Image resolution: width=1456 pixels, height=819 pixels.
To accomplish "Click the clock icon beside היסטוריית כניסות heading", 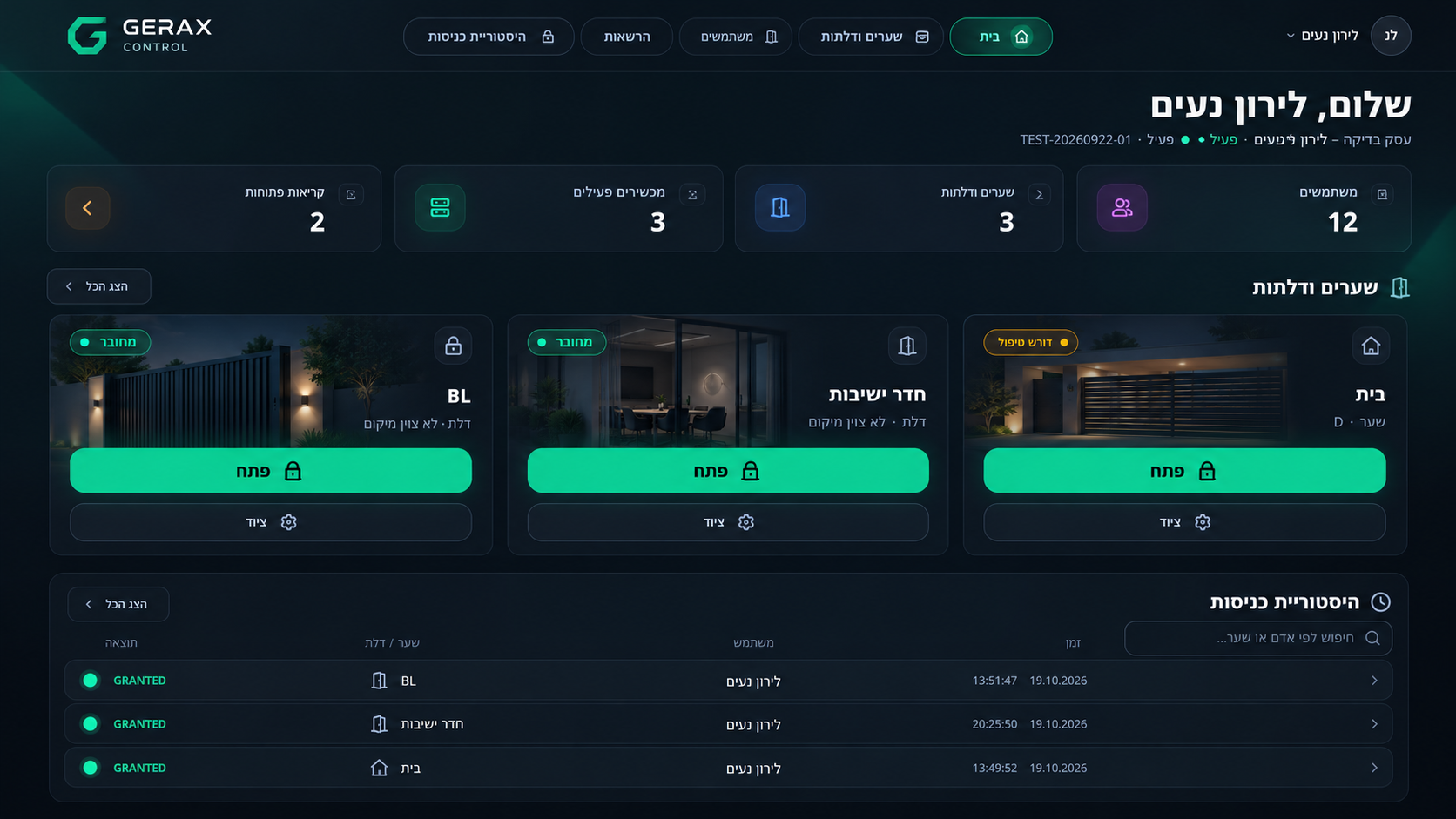I will point(1380,601).
